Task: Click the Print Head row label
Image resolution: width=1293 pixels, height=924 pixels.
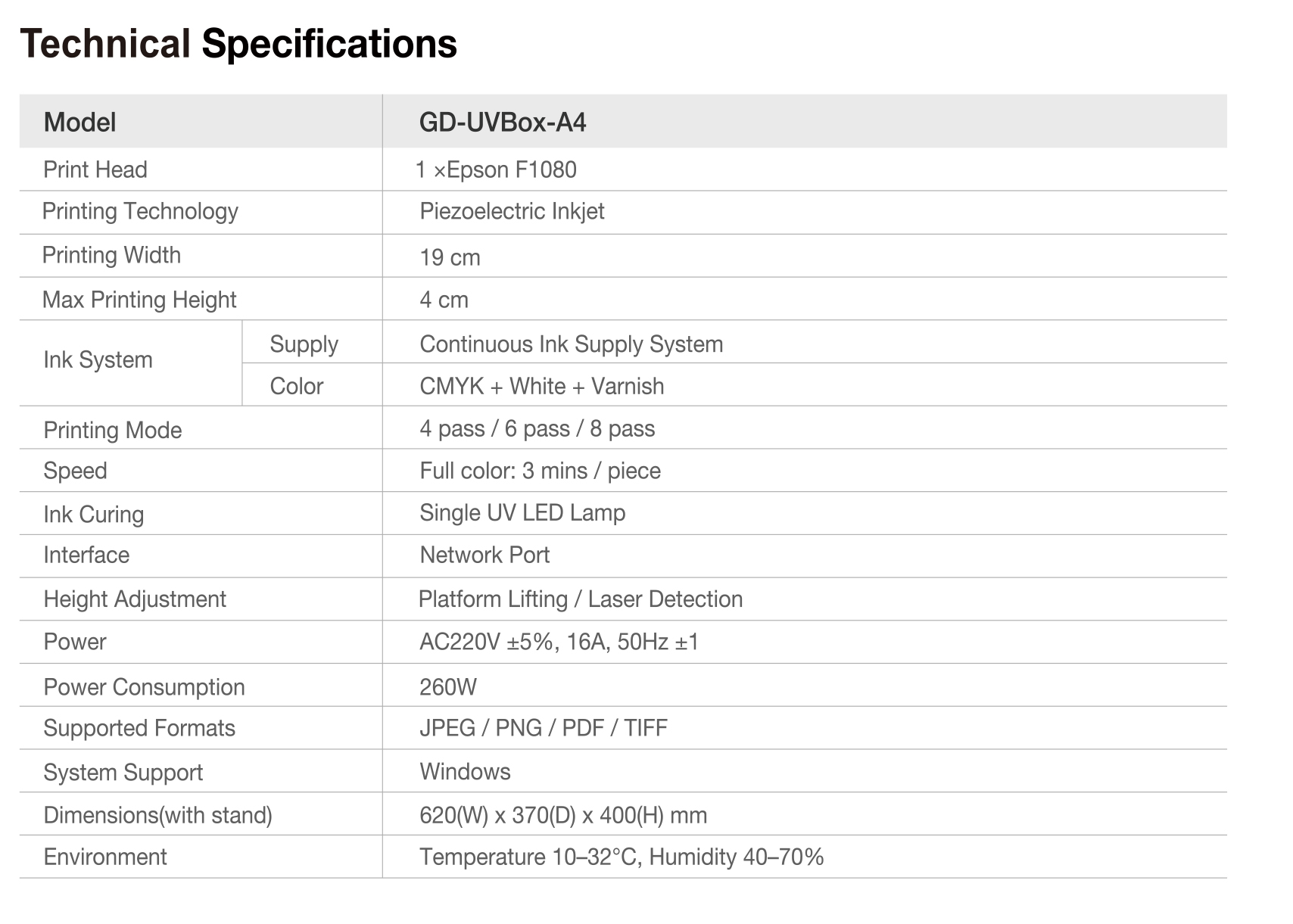Action: pyautogui.click(x=95, y=170)
